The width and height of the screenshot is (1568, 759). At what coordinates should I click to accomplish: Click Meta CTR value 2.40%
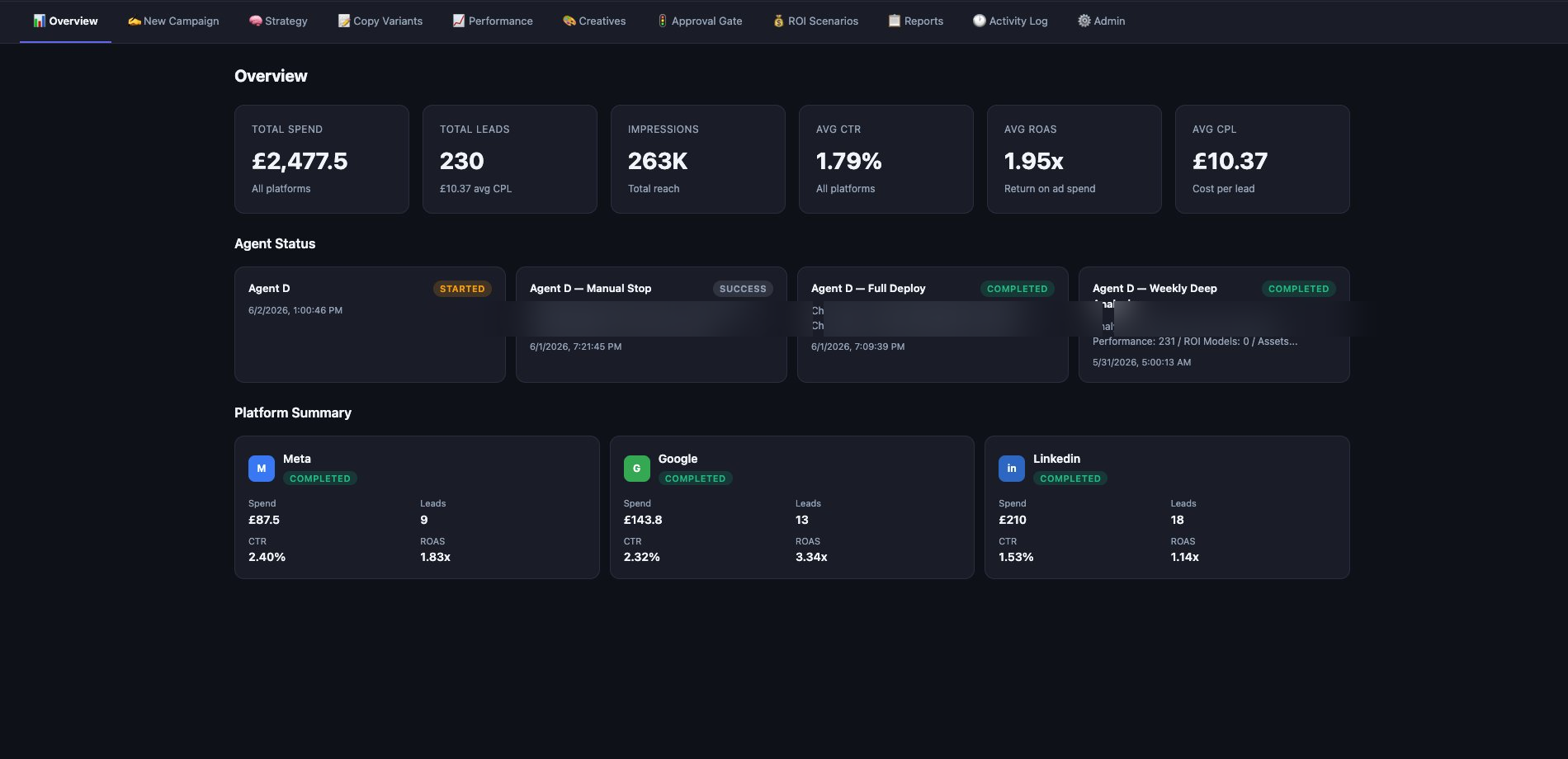pos(267,557)
